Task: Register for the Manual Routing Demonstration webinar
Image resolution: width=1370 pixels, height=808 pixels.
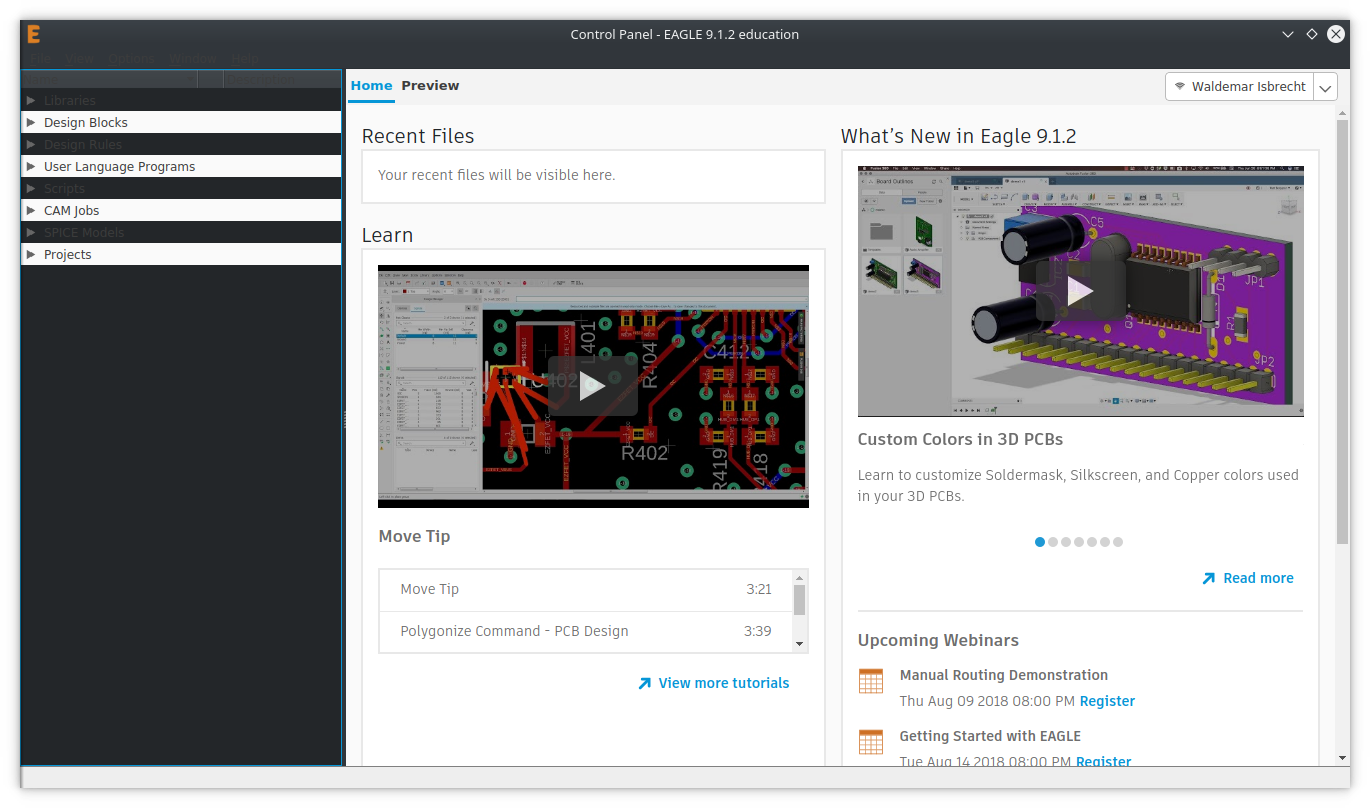Action: pyautogui.click(x=1107, y=701)
